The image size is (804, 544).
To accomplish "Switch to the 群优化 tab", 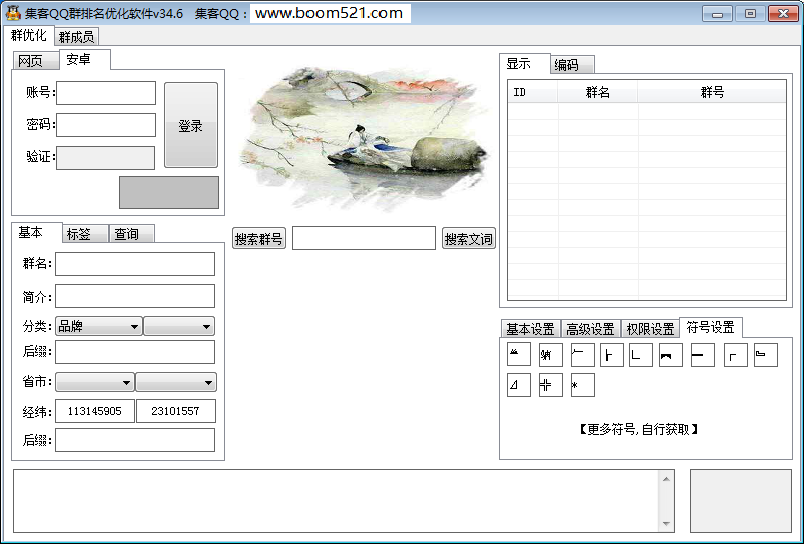I will click(29, 35).
